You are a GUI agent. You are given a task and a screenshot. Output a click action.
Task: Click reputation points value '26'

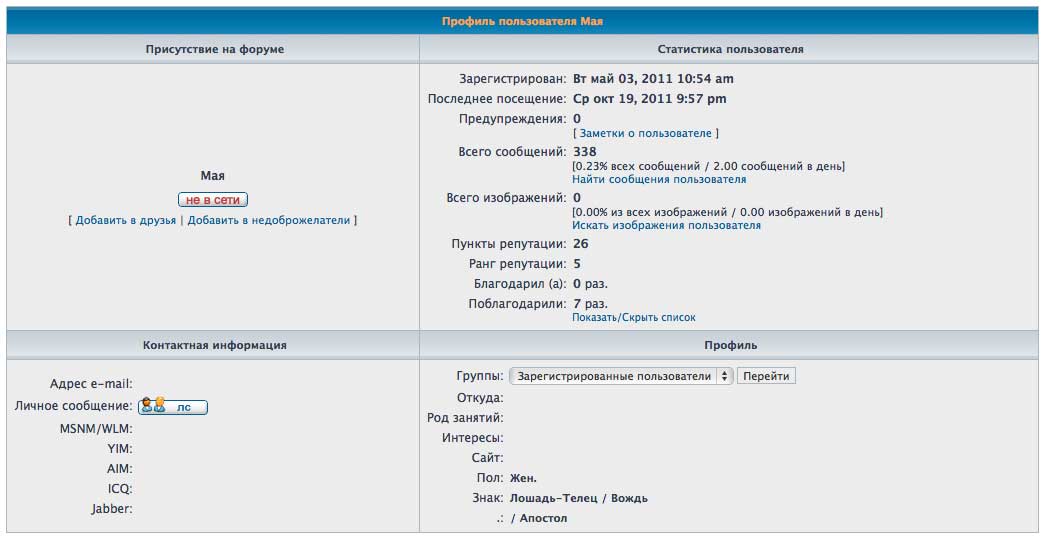tap(581, 244)
